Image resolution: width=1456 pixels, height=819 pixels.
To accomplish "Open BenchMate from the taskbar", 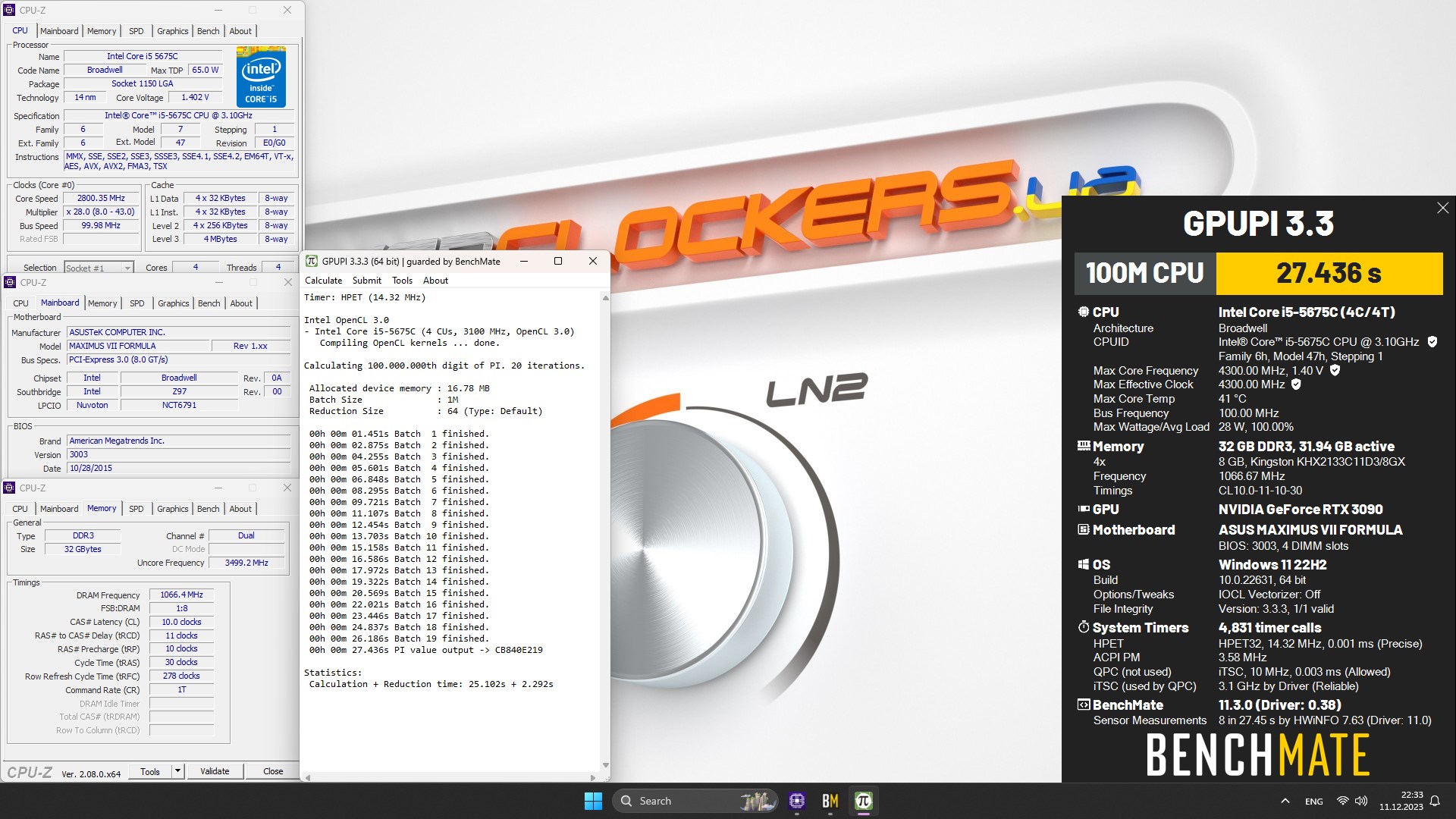I will point(830,801).
